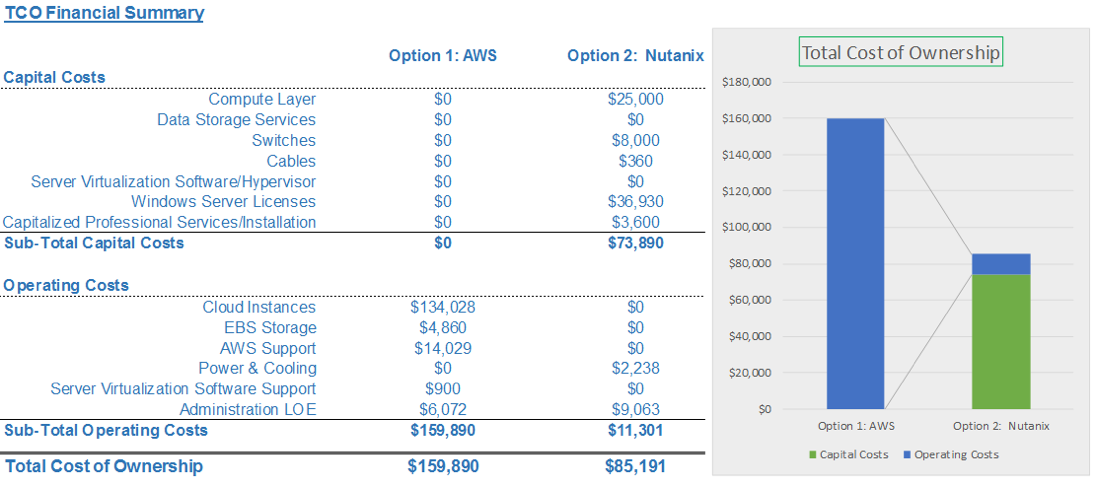Screen dimensions: 1097x488
Task: Select the Total Cost of Ownership chart title
Action: (901, 52)
